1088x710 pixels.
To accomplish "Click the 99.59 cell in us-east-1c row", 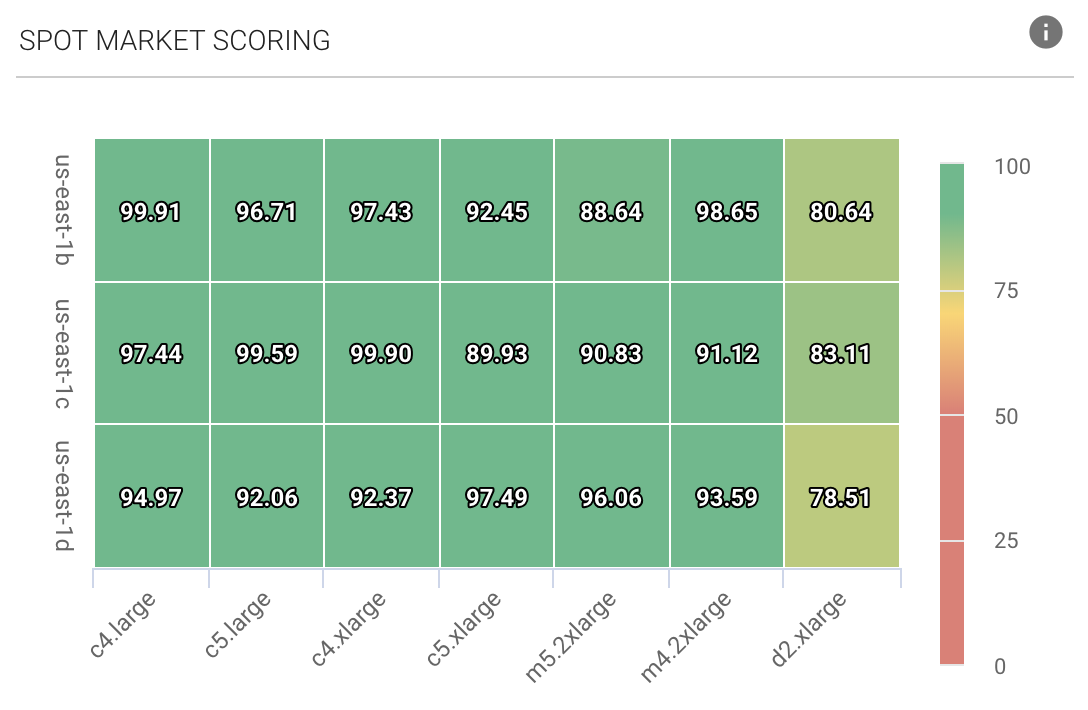I will [266, 353].
